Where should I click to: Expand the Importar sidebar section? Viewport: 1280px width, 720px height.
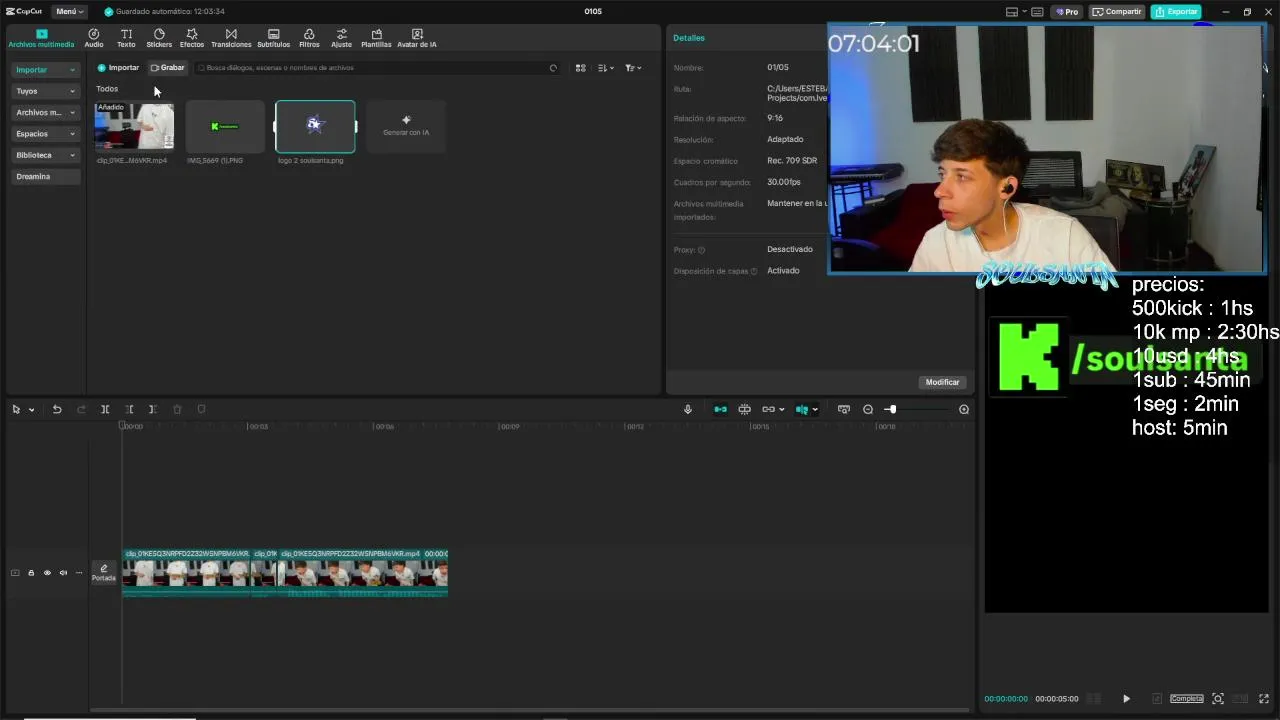click(x=45, y=70)
